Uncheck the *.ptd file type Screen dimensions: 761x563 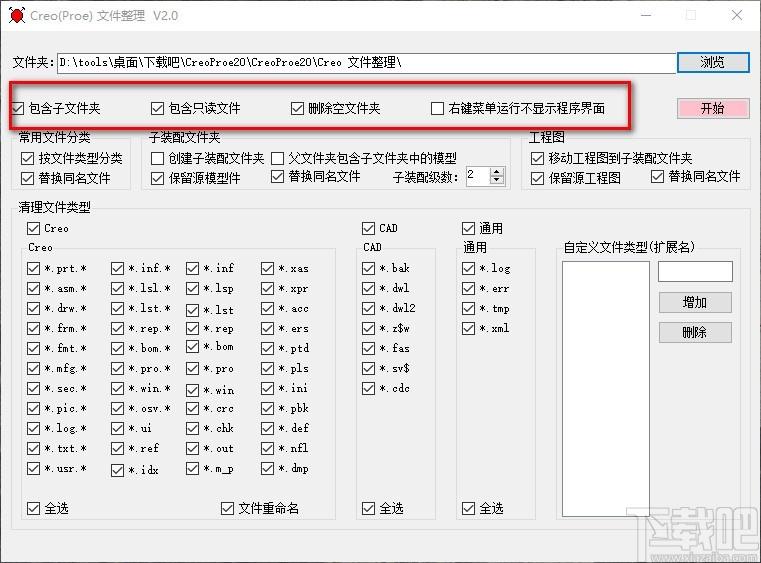[x=267, y=348]
